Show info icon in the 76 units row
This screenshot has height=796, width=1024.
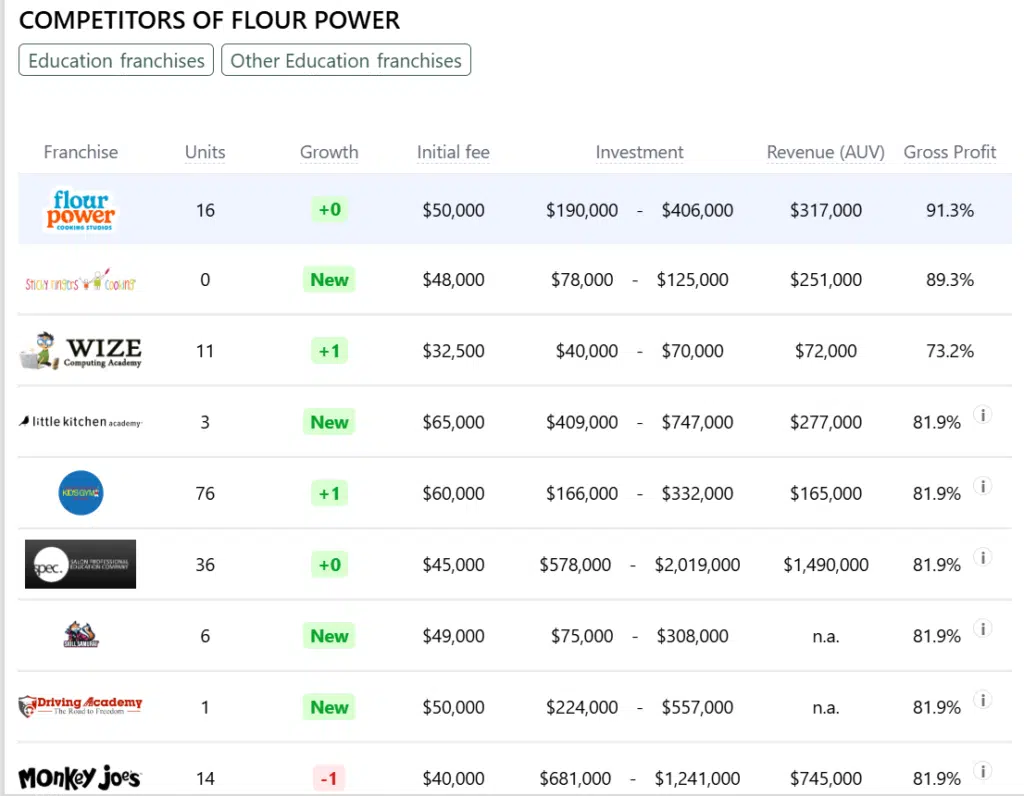983,486
